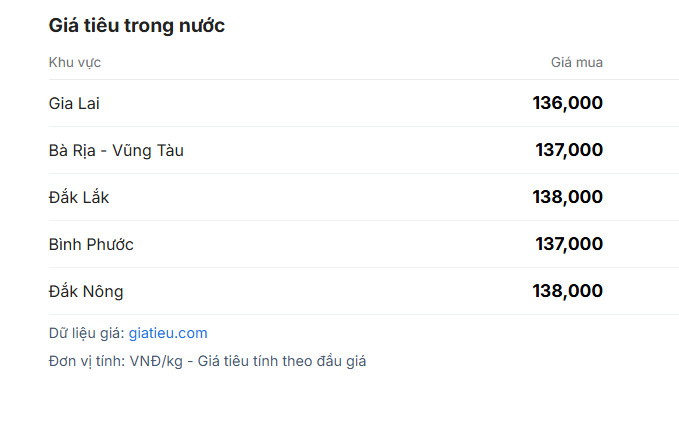Click the Giá tiêu trong nước heading

(137, 26)
